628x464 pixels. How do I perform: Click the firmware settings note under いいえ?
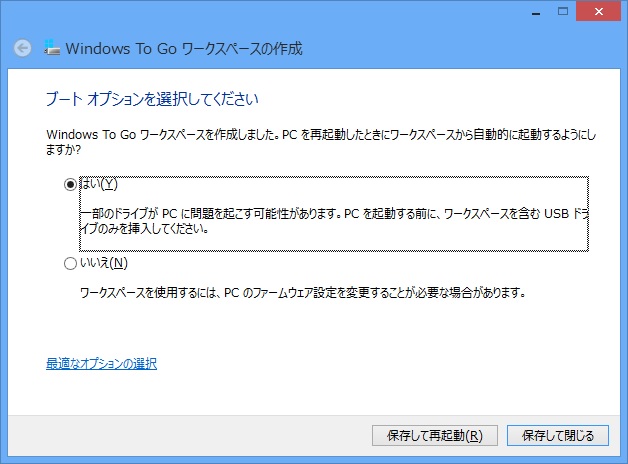[303, 293]
